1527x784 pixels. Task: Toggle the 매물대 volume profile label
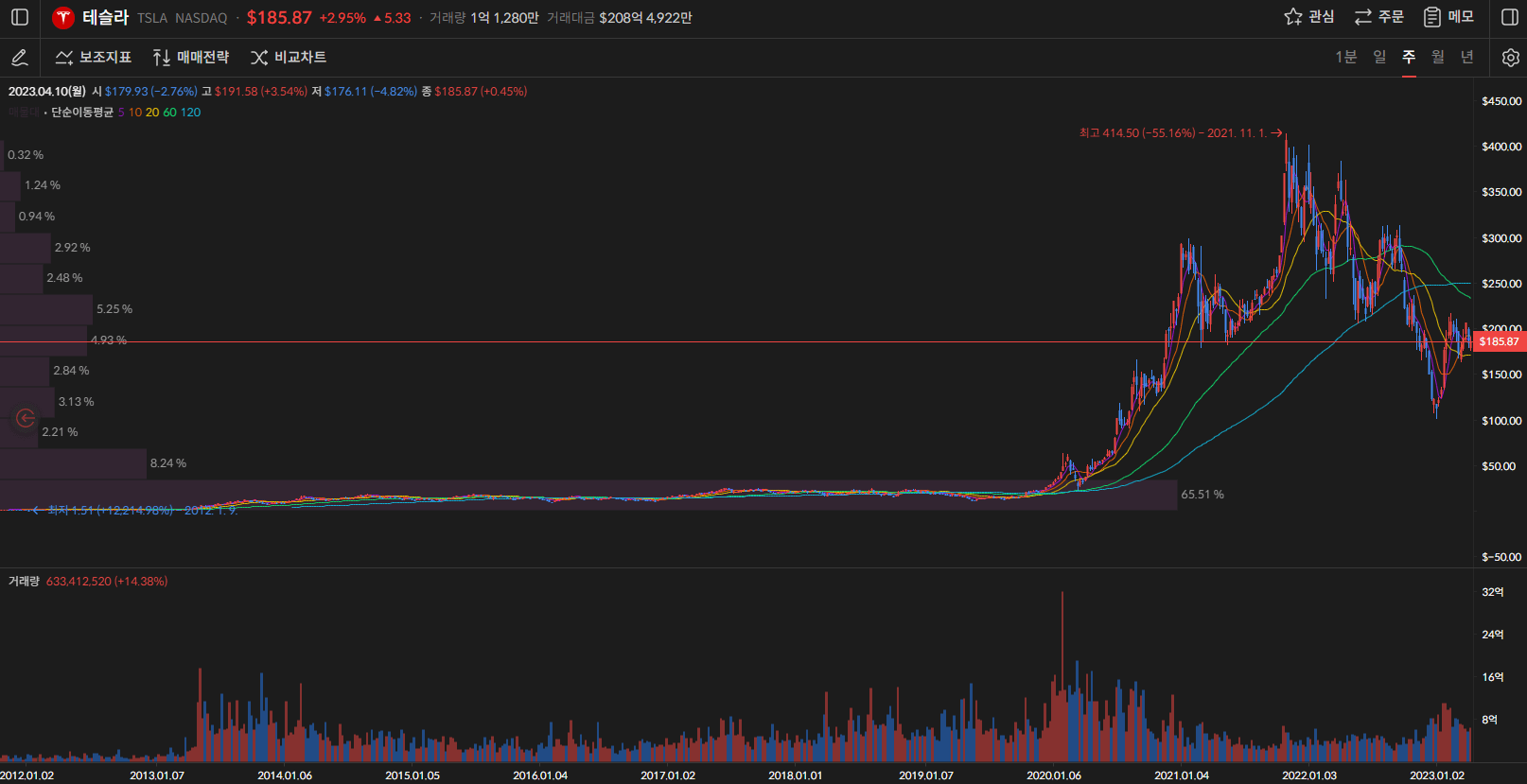tap(23, 112)
